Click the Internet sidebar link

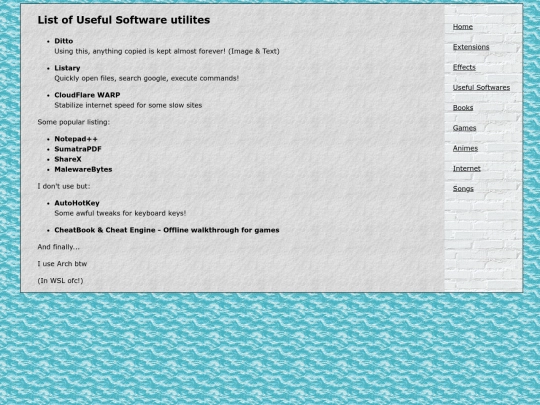(x=467, y=169)
